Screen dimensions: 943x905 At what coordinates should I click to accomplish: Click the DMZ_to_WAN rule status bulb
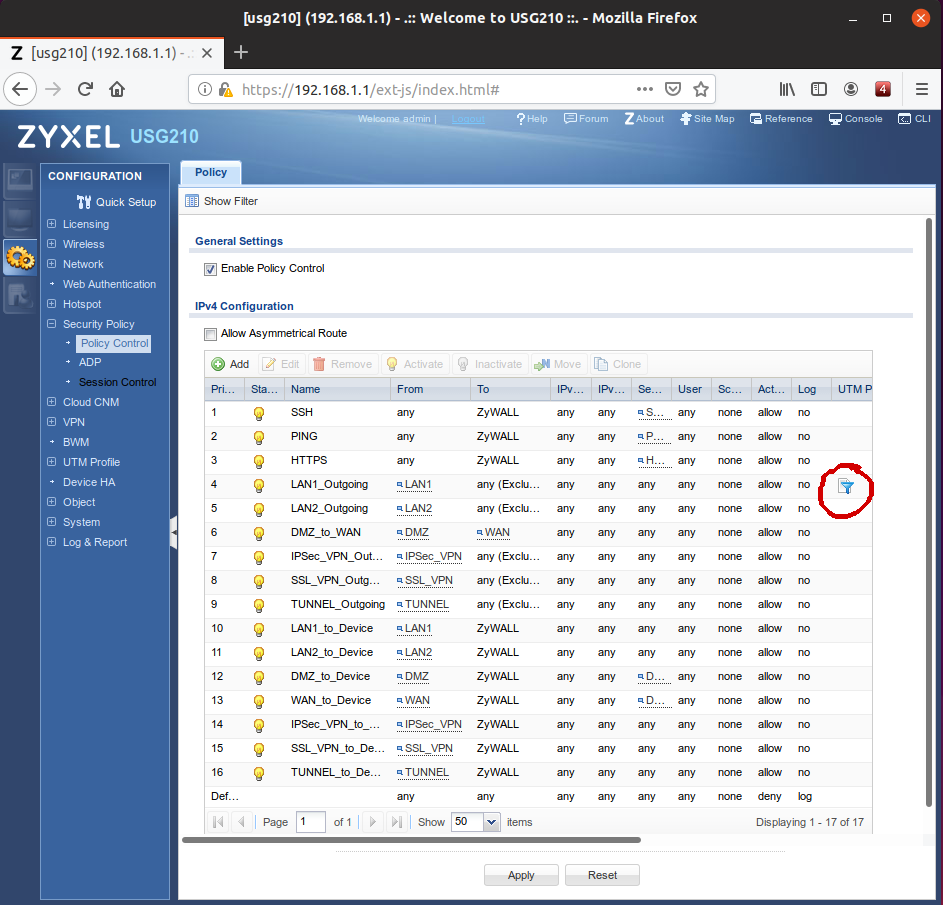[259, 533]
